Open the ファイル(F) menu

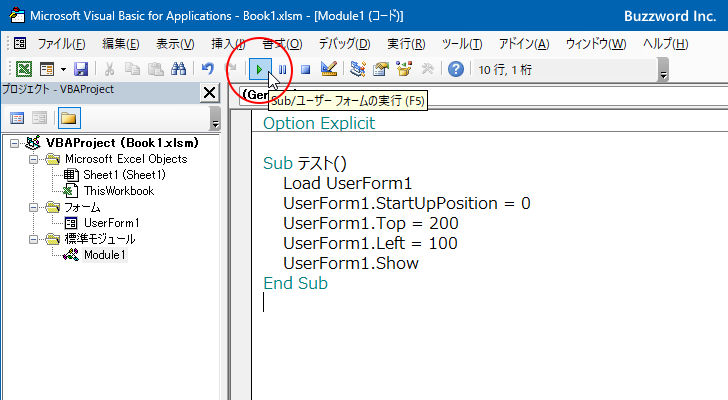61,44
